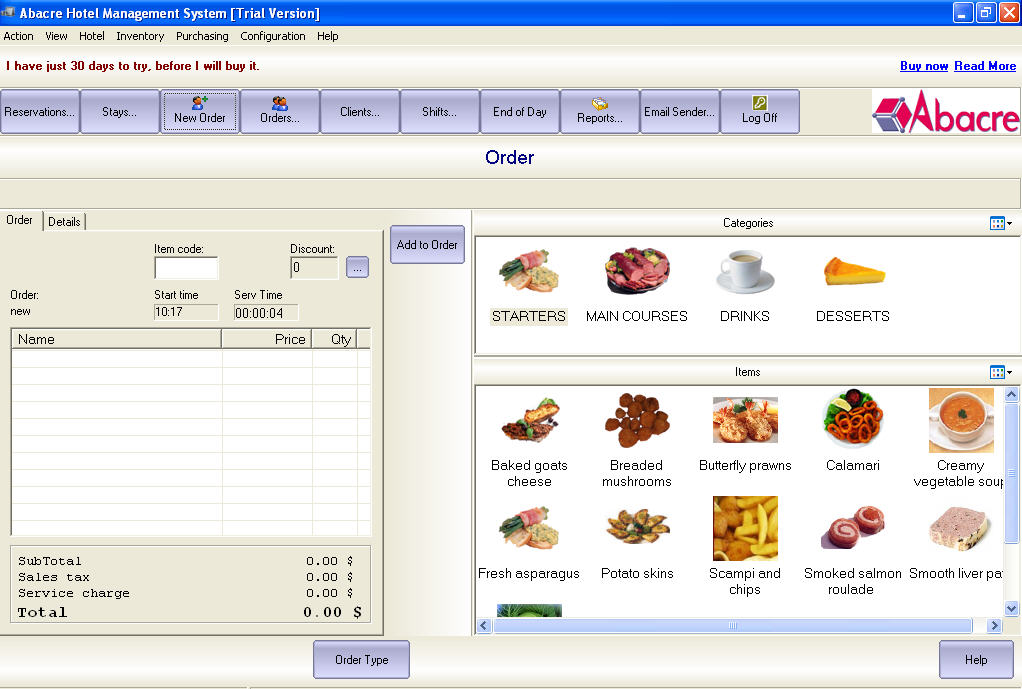Click the items horizontal scrollbar thumb

(x=733, y=626)
